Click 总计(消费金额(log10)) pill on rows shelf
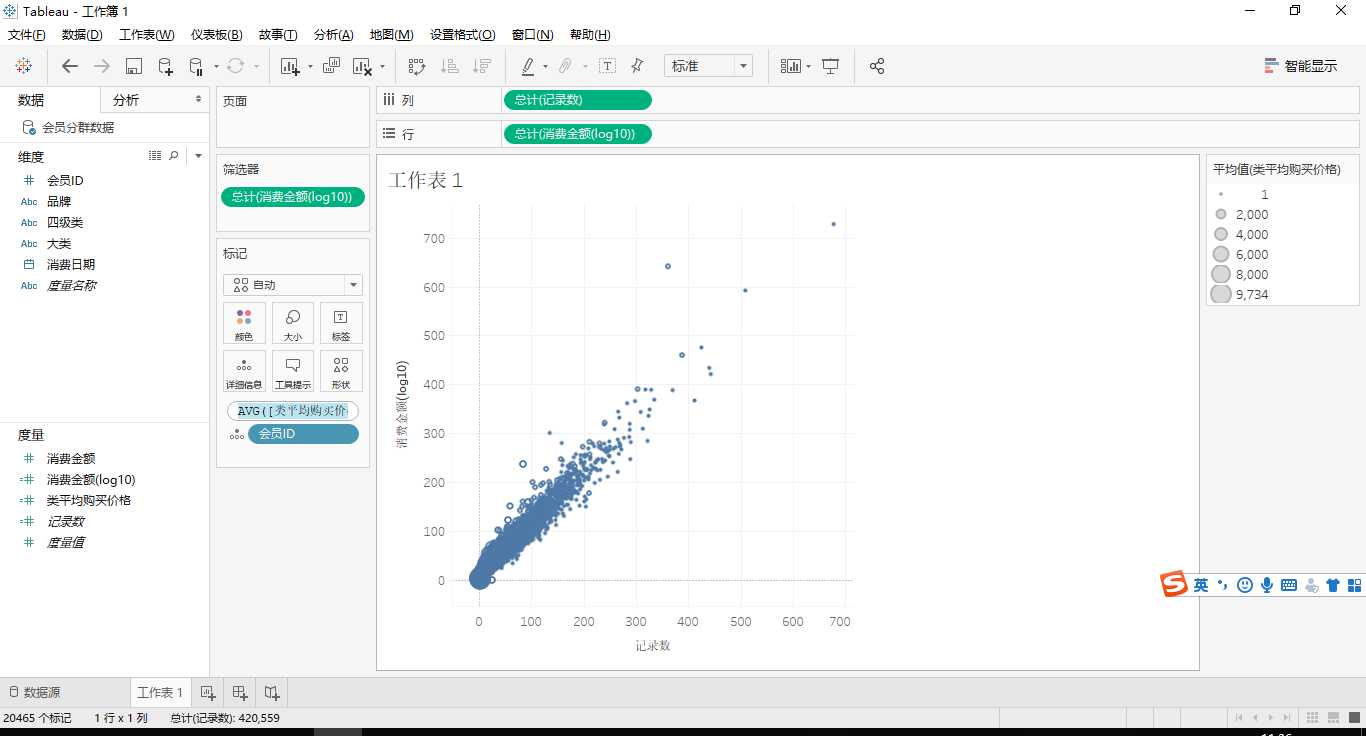 (577, 134)
